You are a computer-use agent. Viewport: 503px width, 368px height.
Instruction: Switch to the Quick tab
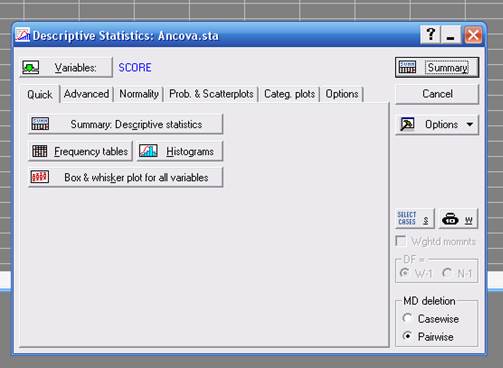[40, 95]
